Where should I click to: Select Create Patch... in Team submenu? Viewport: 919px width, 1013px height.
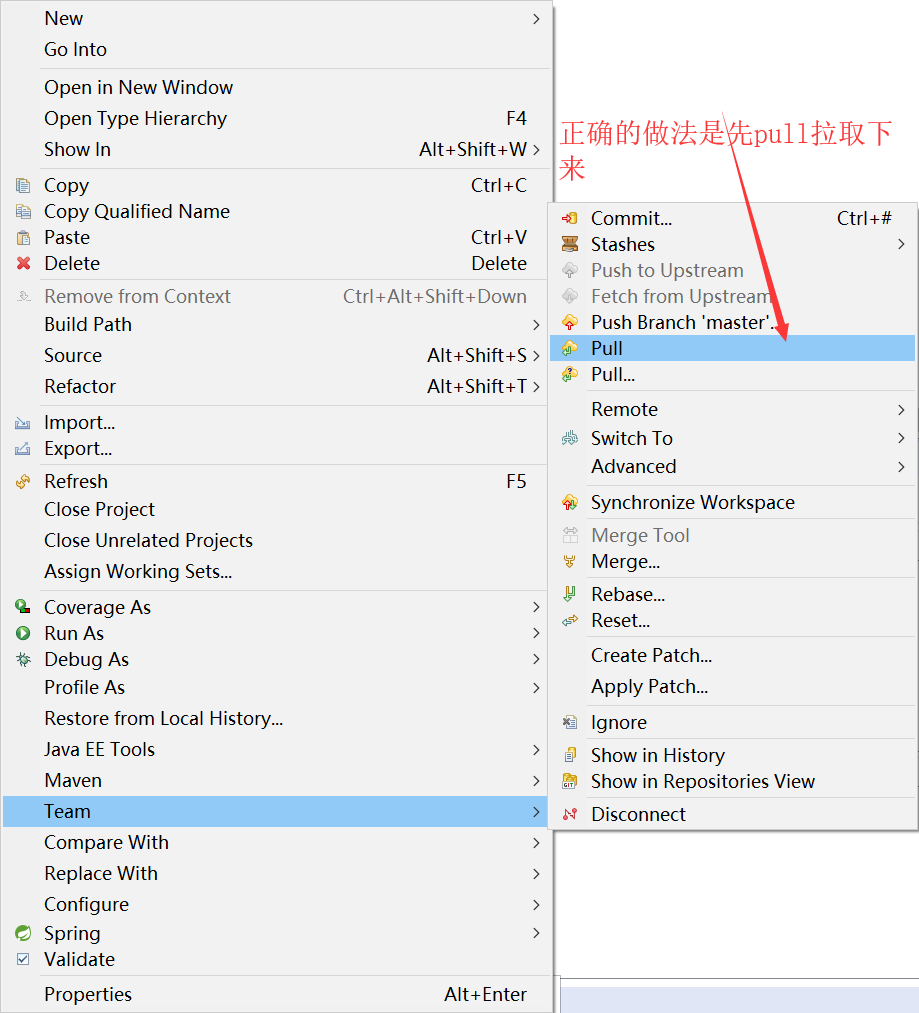[x=732, y=655]
